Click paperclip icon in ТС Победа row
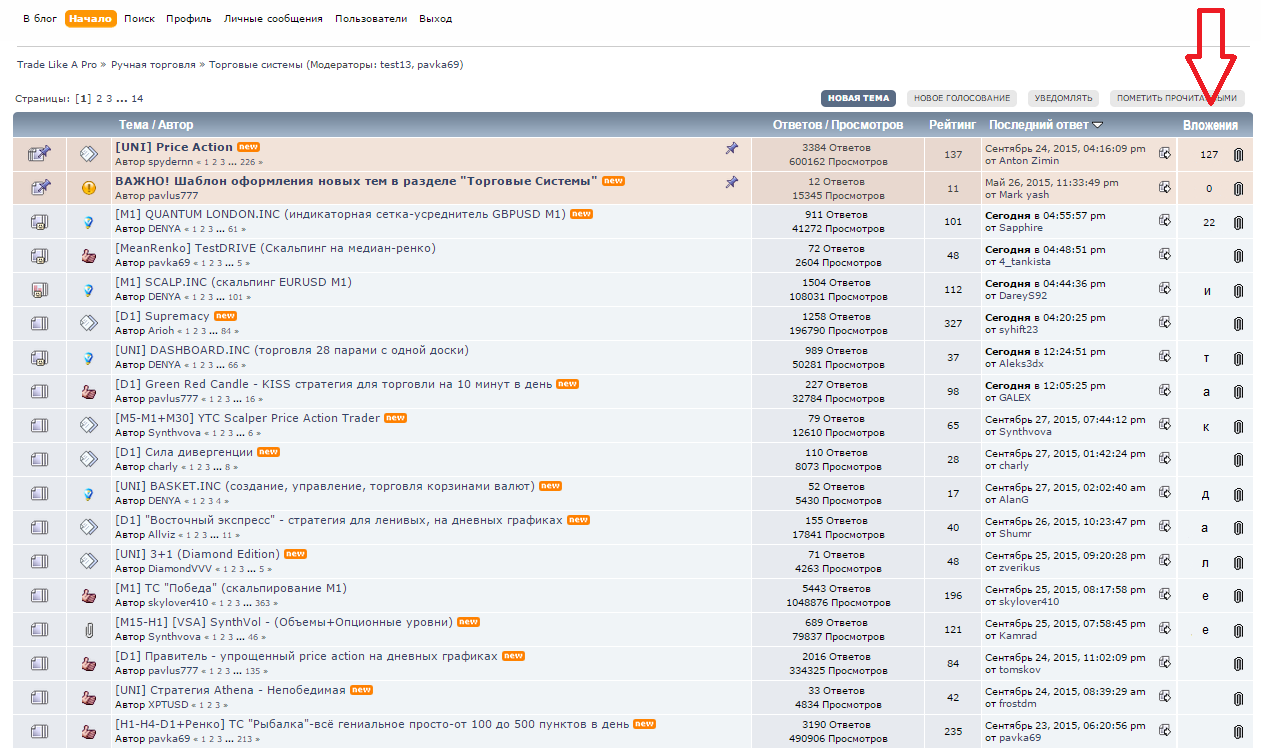Viewport: 1261px width, 749px height. click(x=1238, y=596)
